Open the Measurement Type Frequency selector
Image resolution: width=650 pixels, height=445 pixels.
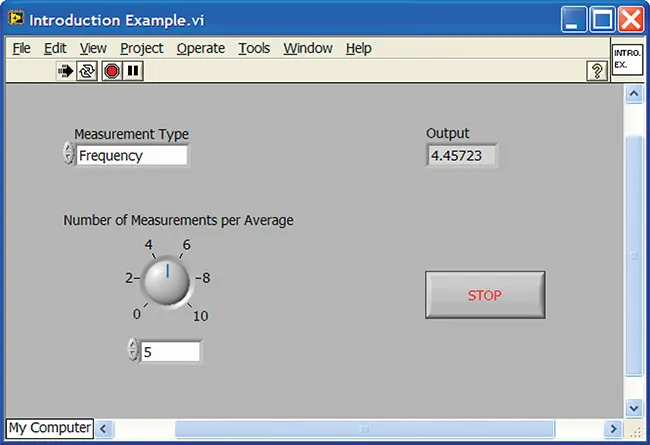(x=131, y=155)
